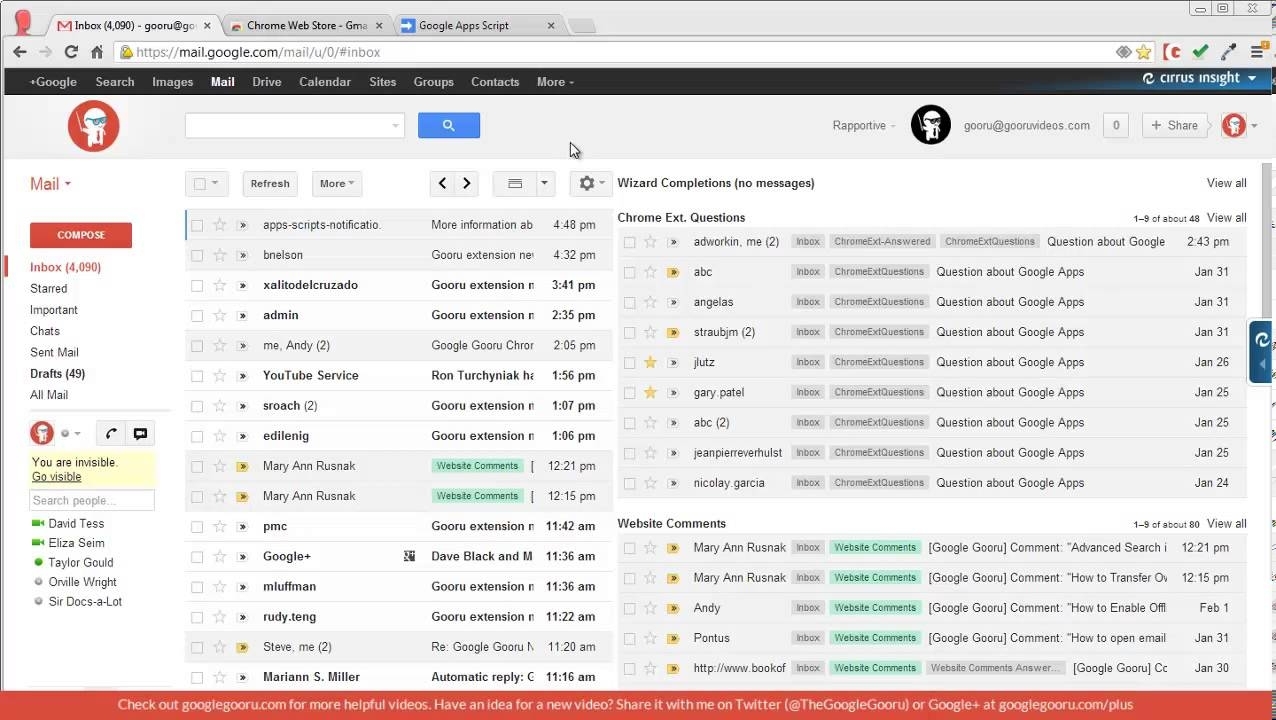Open the split pane mode dropdown arrow

(544, 183)
